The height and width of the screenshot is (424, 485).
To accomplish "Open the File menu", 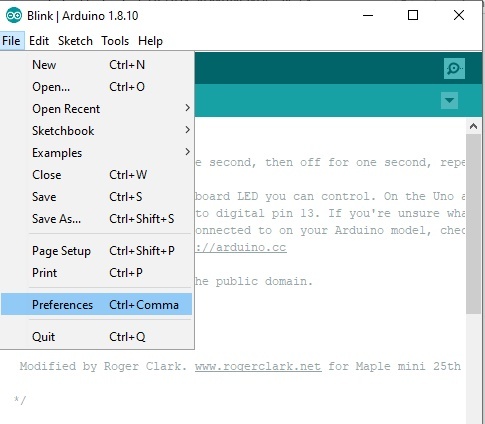I will click(11, 41).
